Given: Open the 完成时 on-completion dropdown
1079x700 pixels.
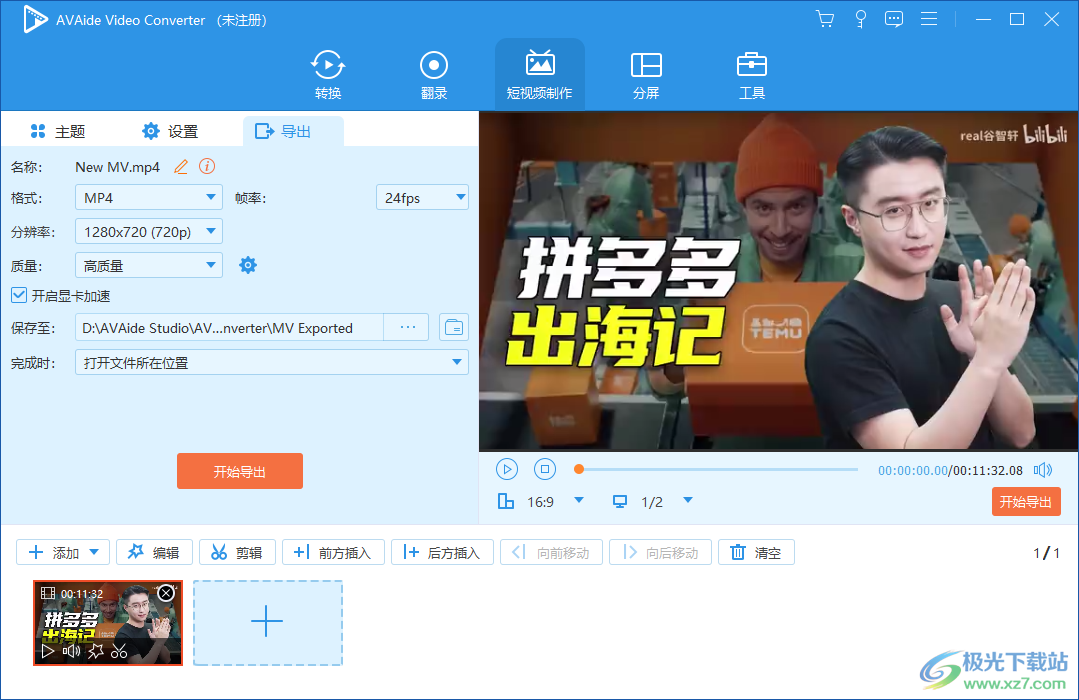Looking at the screenshot, I should [272, 362].
